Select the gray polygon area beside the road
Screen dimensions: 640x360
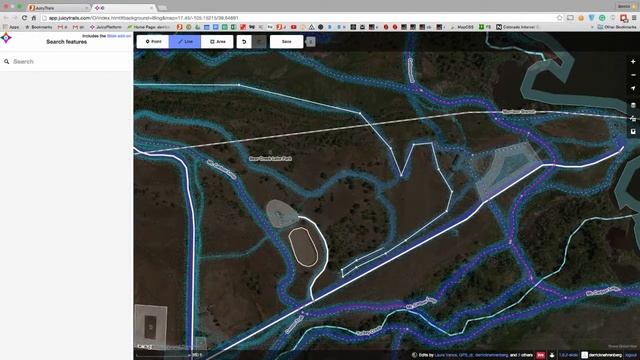pos(508,171)
